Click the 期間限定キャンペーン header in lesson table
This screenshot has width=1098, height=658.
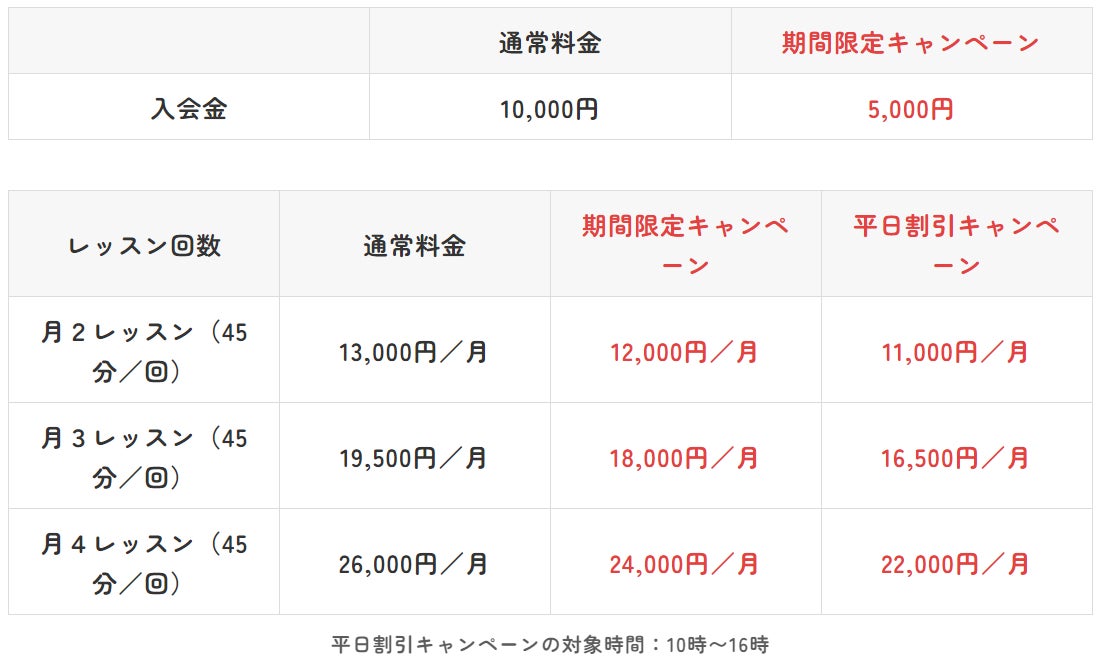685,245
